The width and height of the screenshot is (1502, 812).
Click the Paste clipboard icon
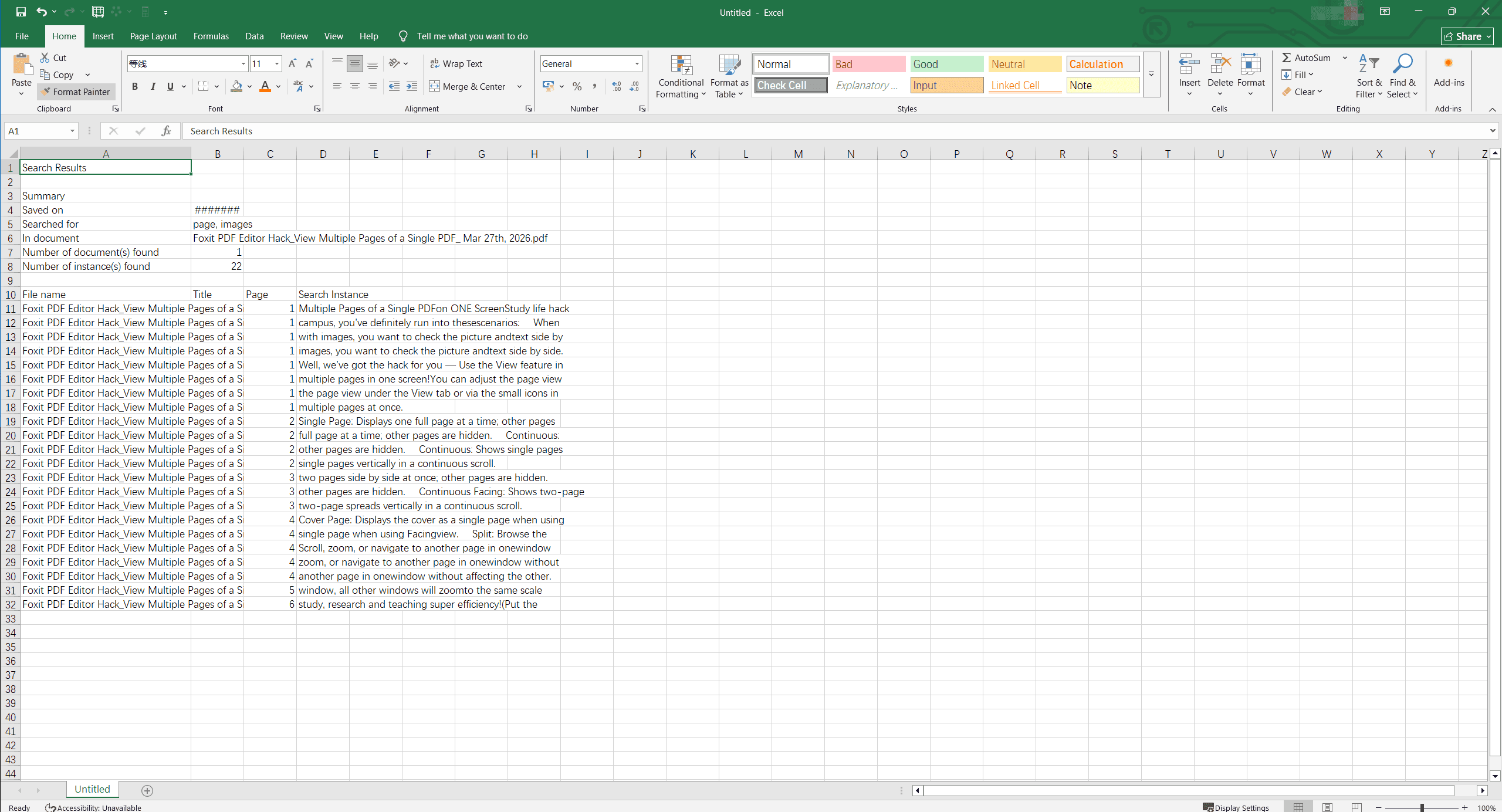pyautogui.click(x=22, y=65)
